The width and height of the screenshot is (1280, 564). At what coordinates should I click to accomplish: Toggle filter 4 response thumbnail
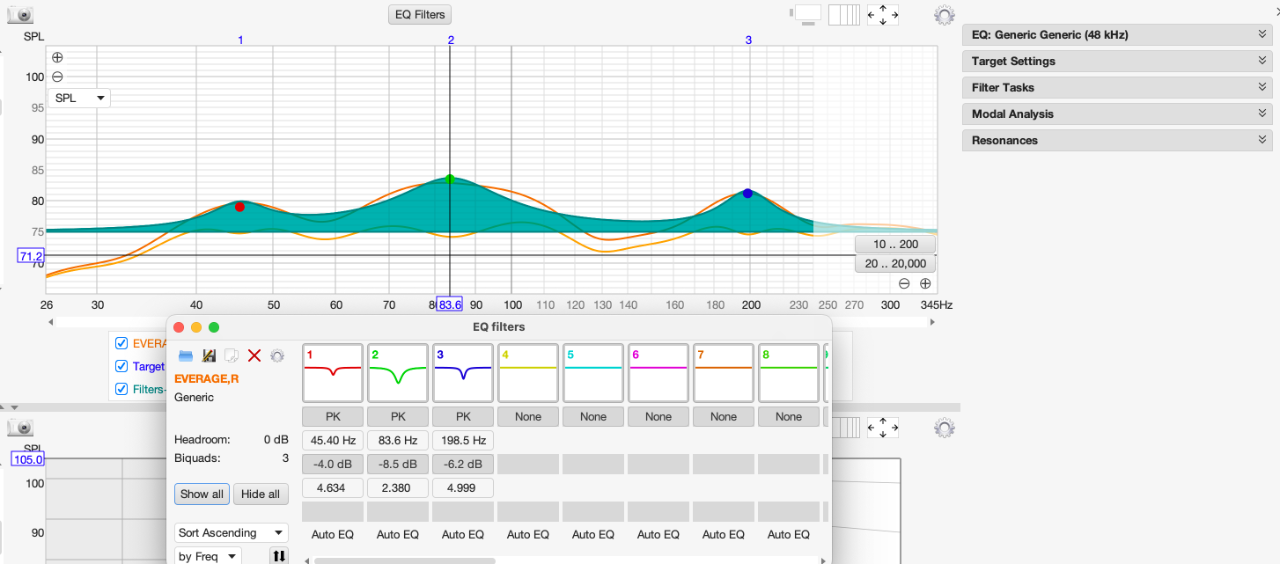[x=528, y=373]
